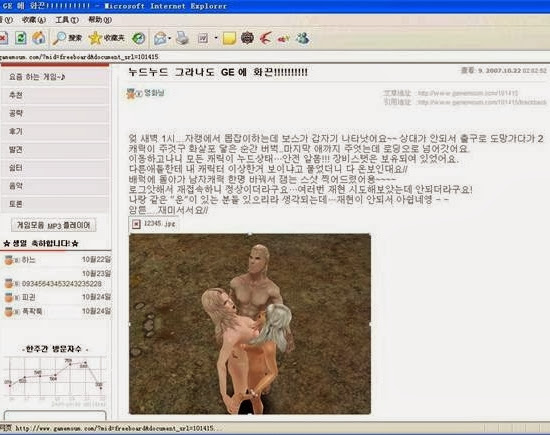The width and height of the screenshot is (550, 435).
Task: Print the page with printer icon
Action: 182,38
